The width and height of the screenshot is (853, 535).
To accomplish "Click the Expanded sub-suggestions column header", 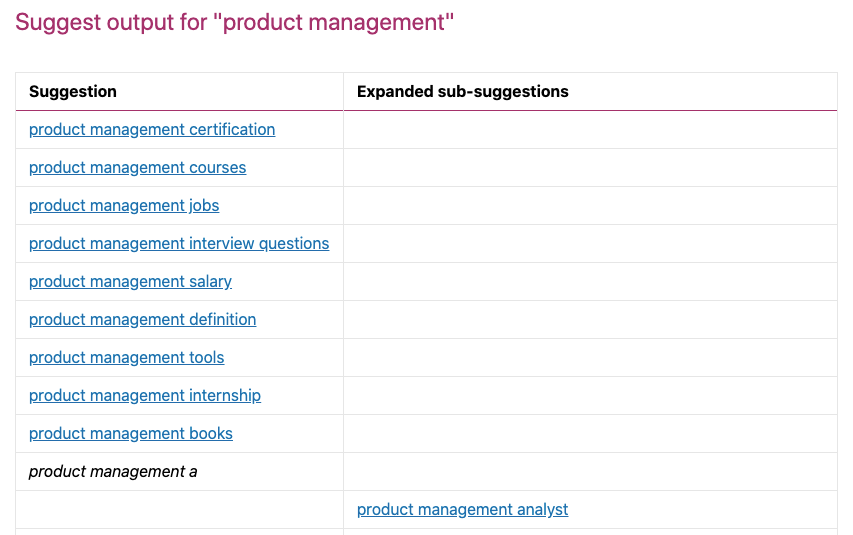I will pyautogui.click(x=462, y=91).
